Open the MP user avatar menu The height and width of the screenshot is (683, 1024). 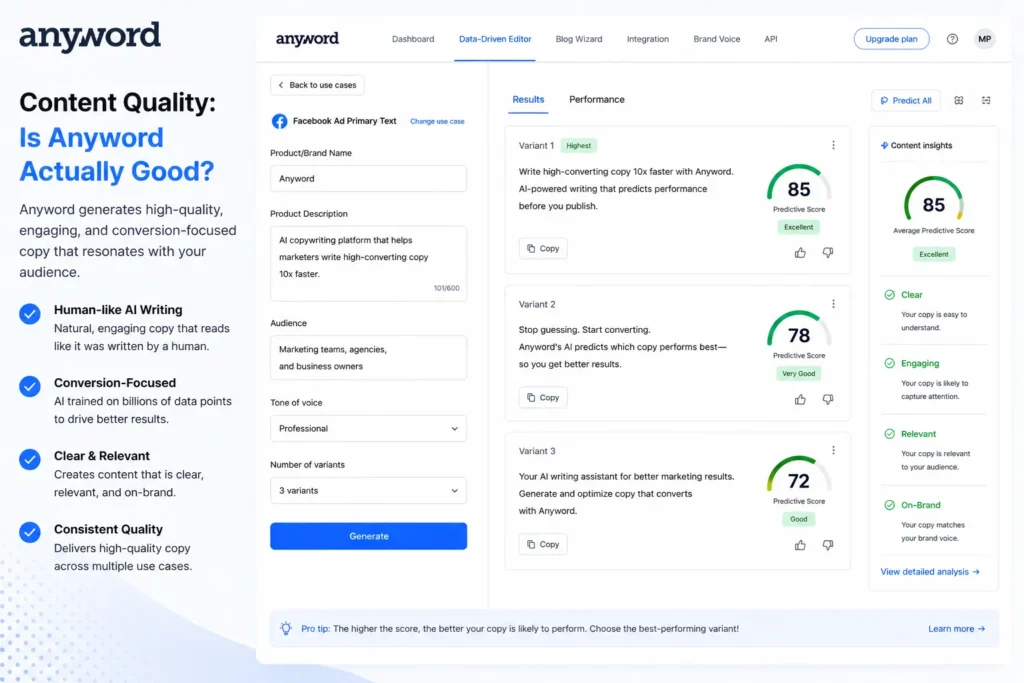pyautogui.click(x=984, y=39)
